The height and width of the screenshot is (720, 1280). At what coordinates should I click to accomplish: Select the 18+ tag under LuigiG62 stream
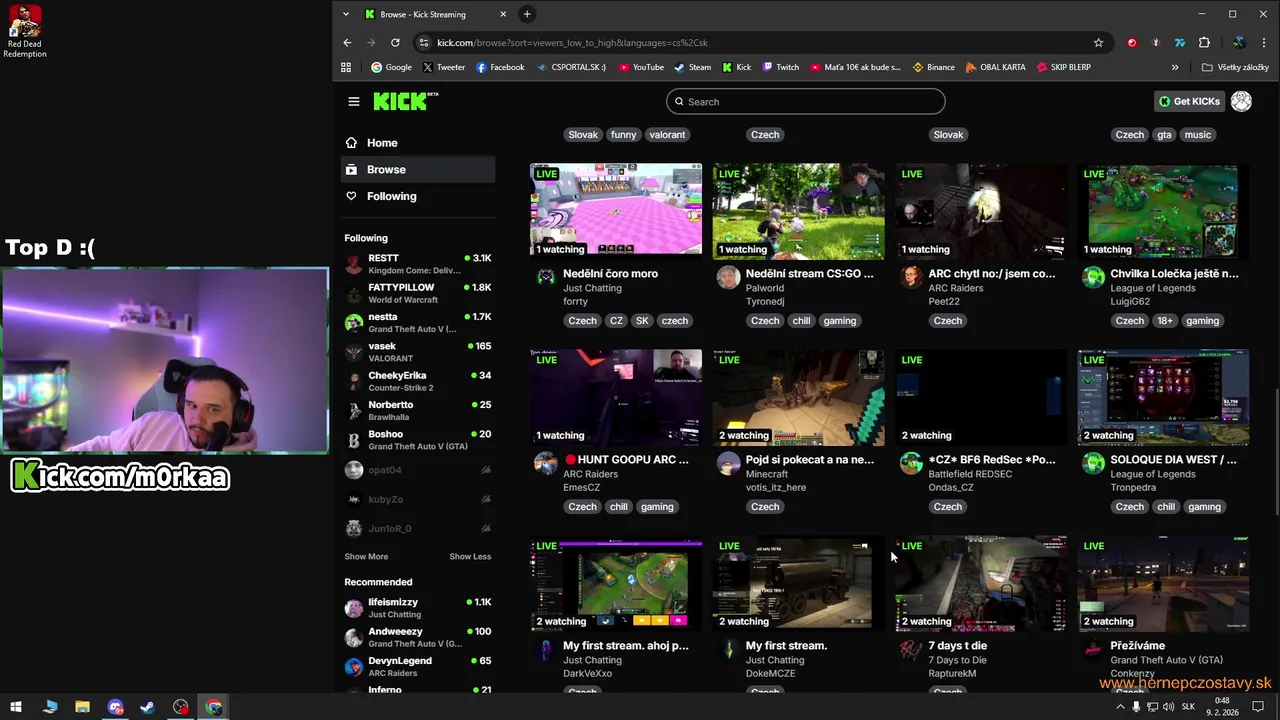pos(1164,321)
